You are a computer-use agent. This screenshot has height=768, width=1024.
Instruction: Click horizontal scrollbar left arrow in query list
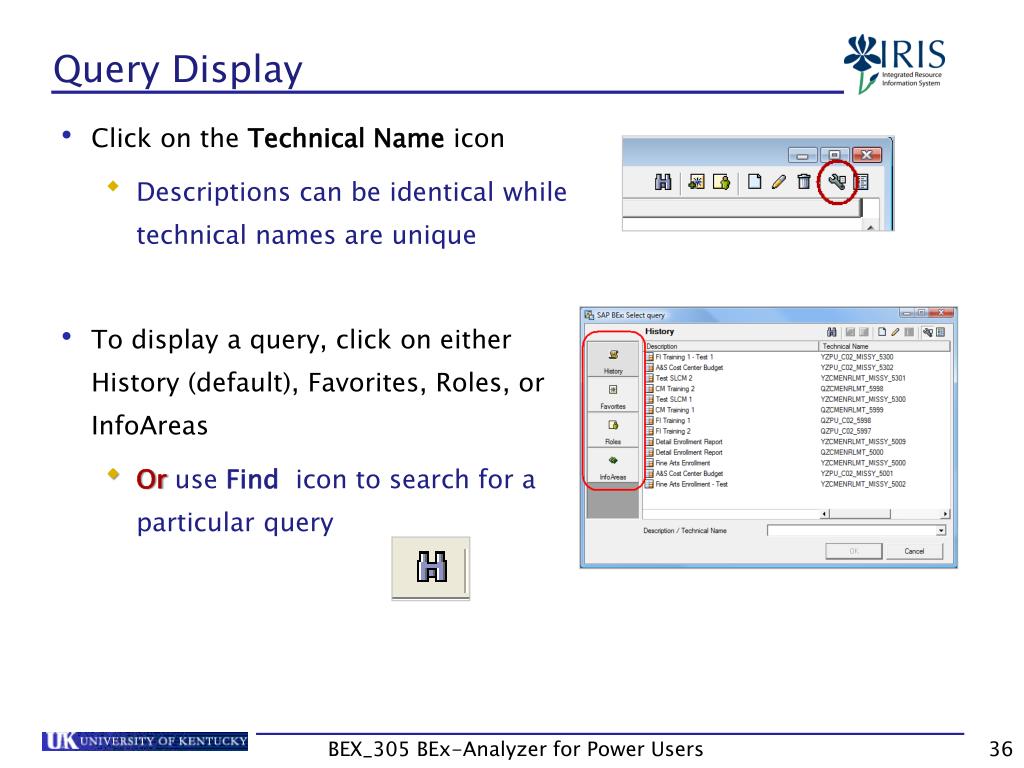click(x=824, y=514)
